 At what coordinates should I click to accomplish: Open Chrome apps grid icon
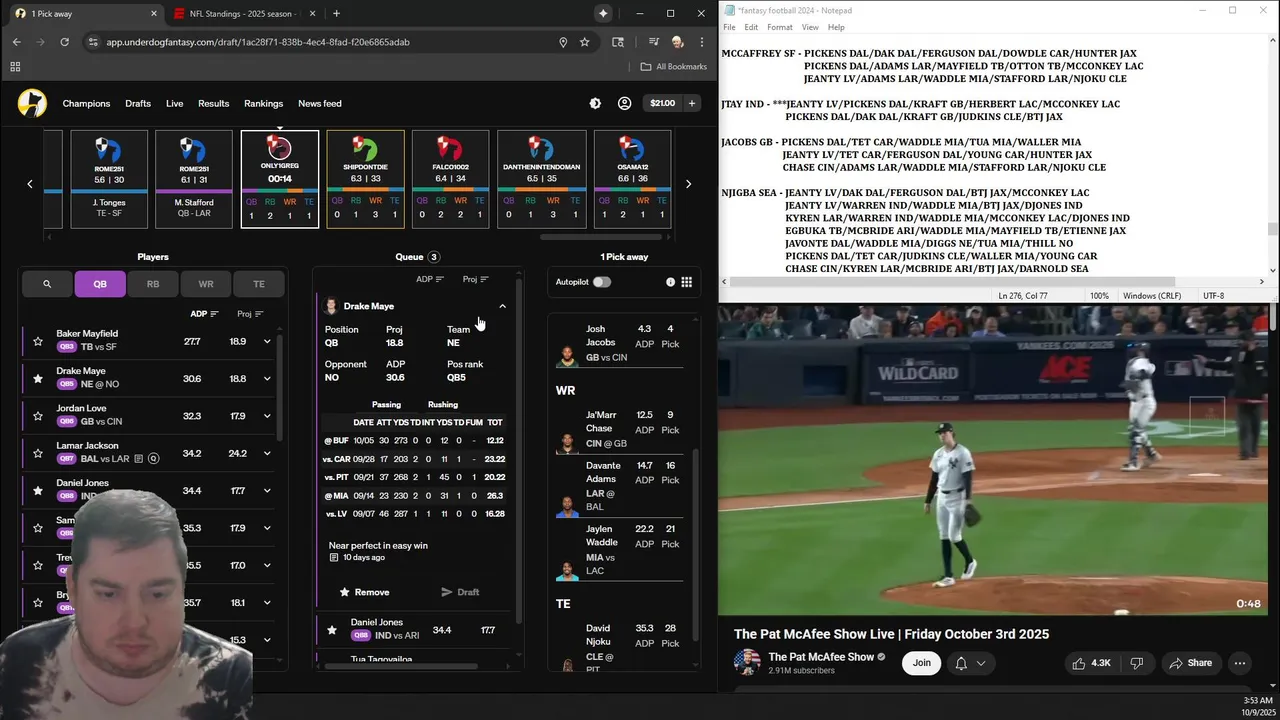pyautogui.click(x=15, y=67)
